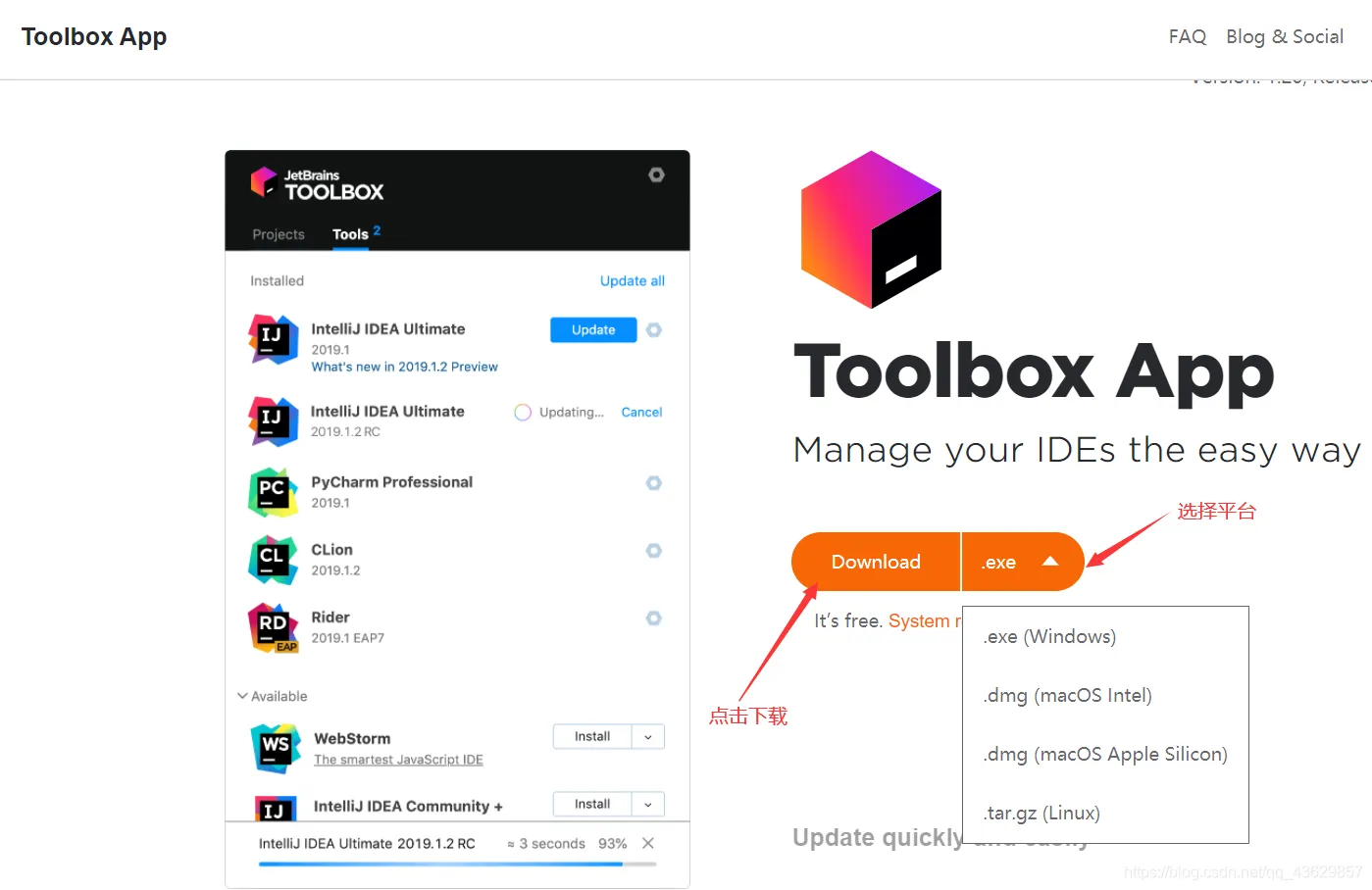
Task: Open Blog & Social menu
Action: click(1285, 36)
